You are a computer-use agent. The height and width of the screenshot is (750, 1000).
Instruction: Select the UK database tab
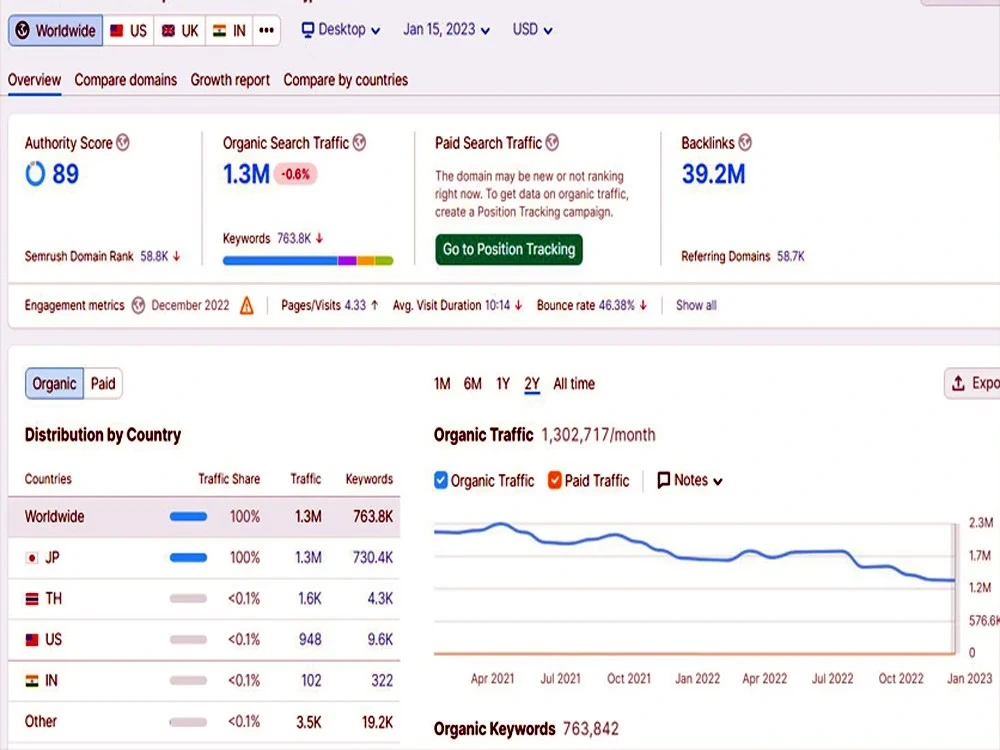click(x=180, y=31)
